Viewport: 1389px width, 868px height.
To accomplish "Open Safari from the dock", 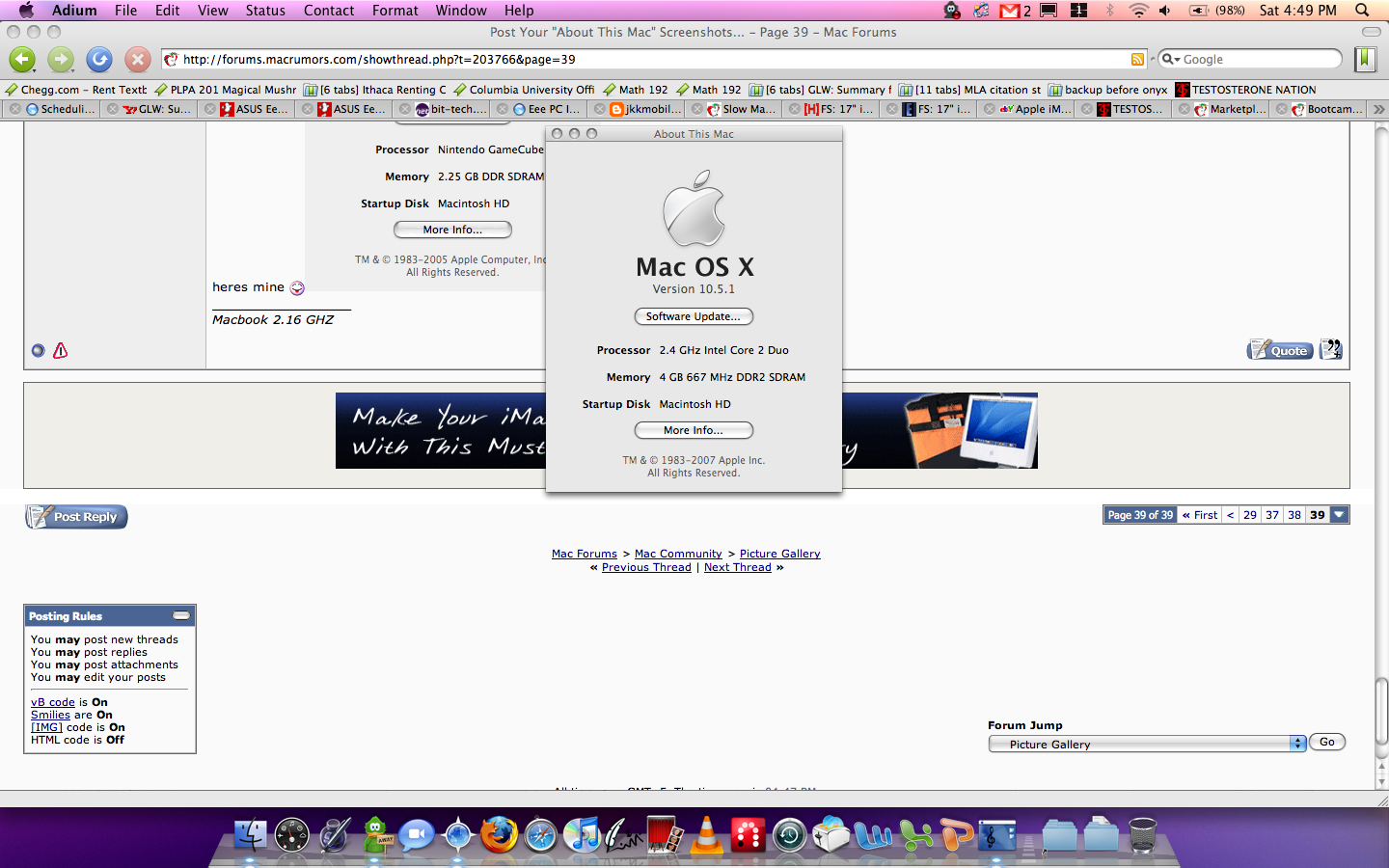I will pyautogui.click(x=541, y=835).
